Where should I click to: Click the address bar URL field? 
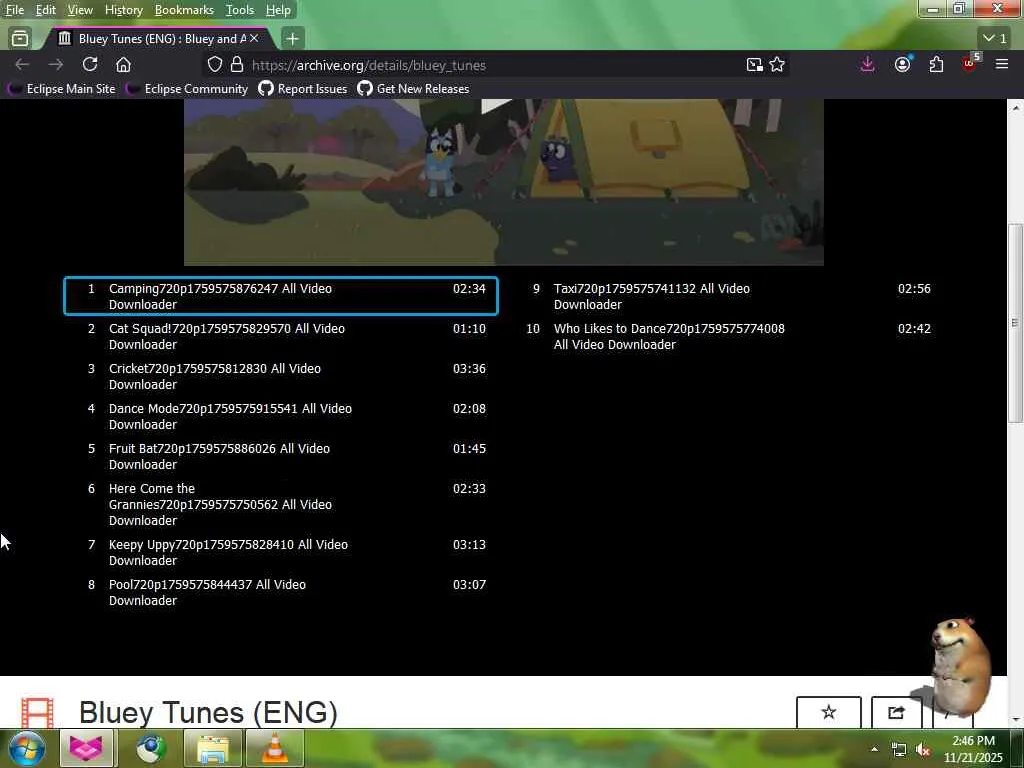pos(496,65)
